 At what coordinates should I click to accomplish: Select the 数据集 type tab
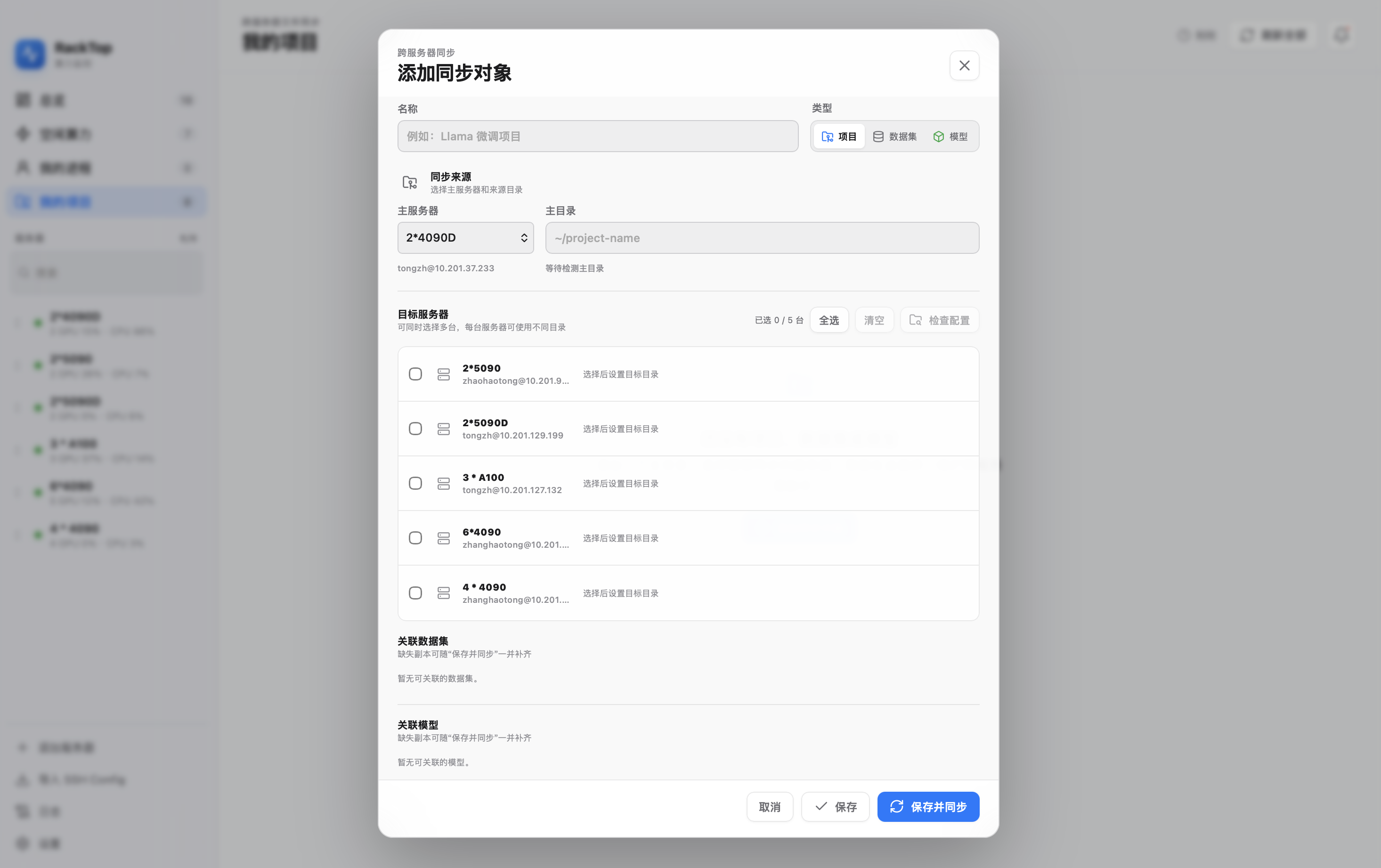(894, 137)
